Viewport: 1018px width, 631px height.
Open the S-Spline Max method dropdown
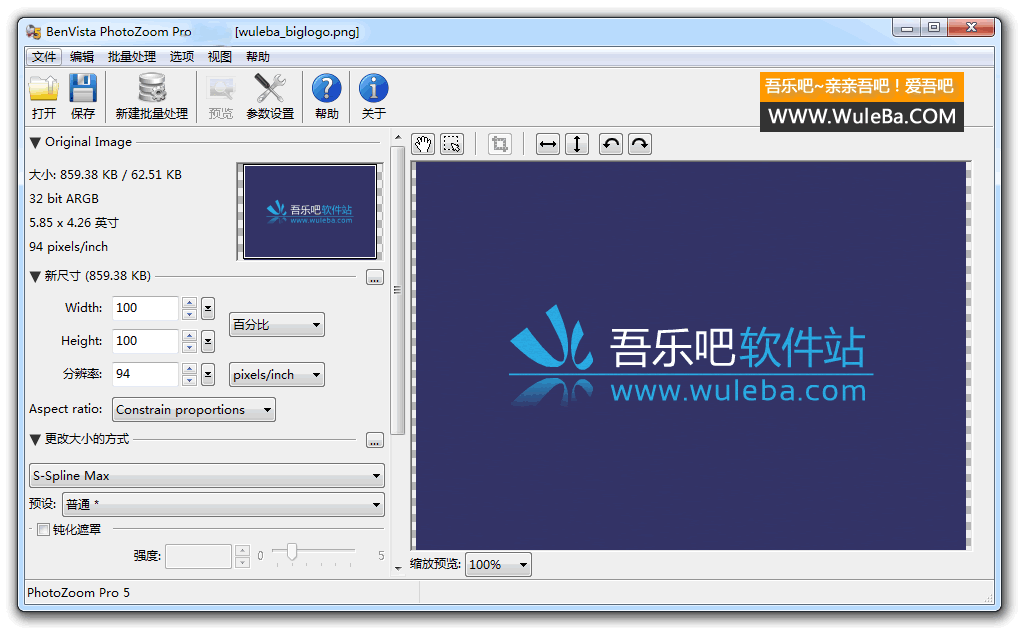[206, 476]
